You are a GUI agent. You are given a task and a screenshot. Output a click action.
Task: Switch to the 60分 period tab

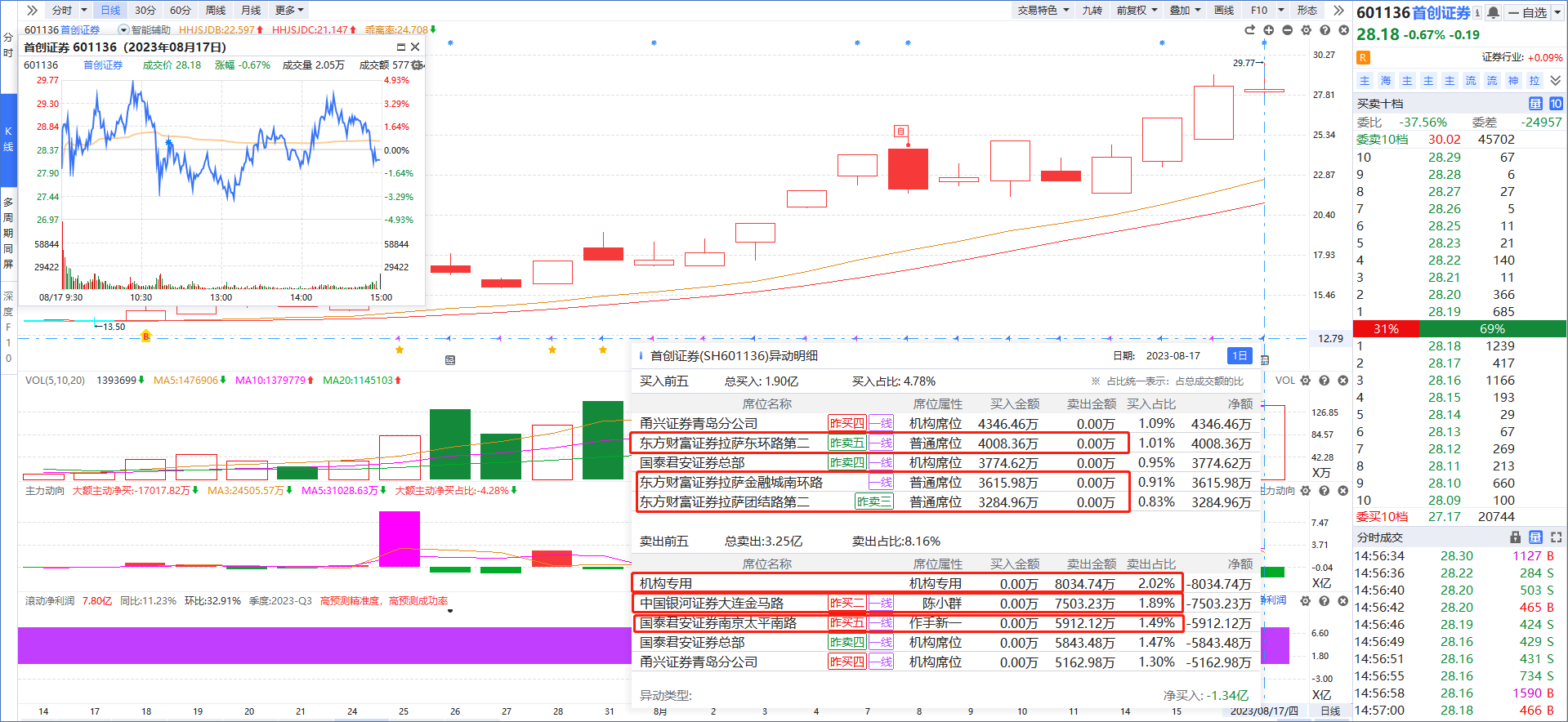[181, 10]
